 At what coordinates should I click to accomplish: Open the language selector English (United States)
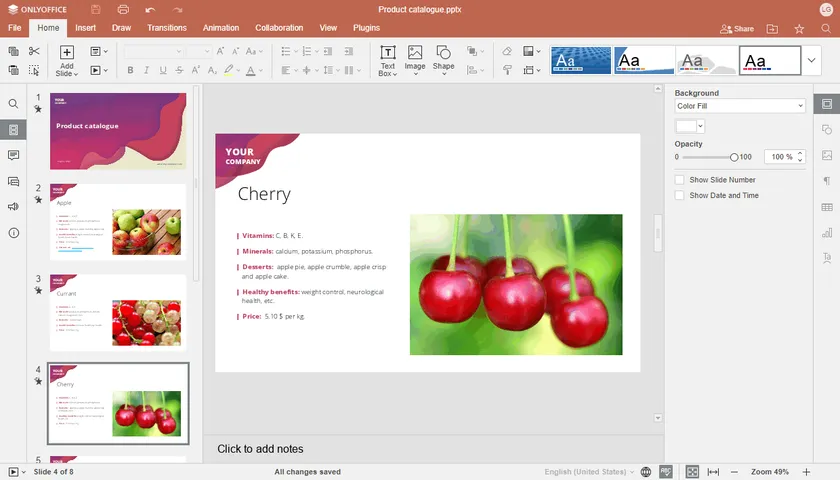pyautogui.click(x=588, y=472)
